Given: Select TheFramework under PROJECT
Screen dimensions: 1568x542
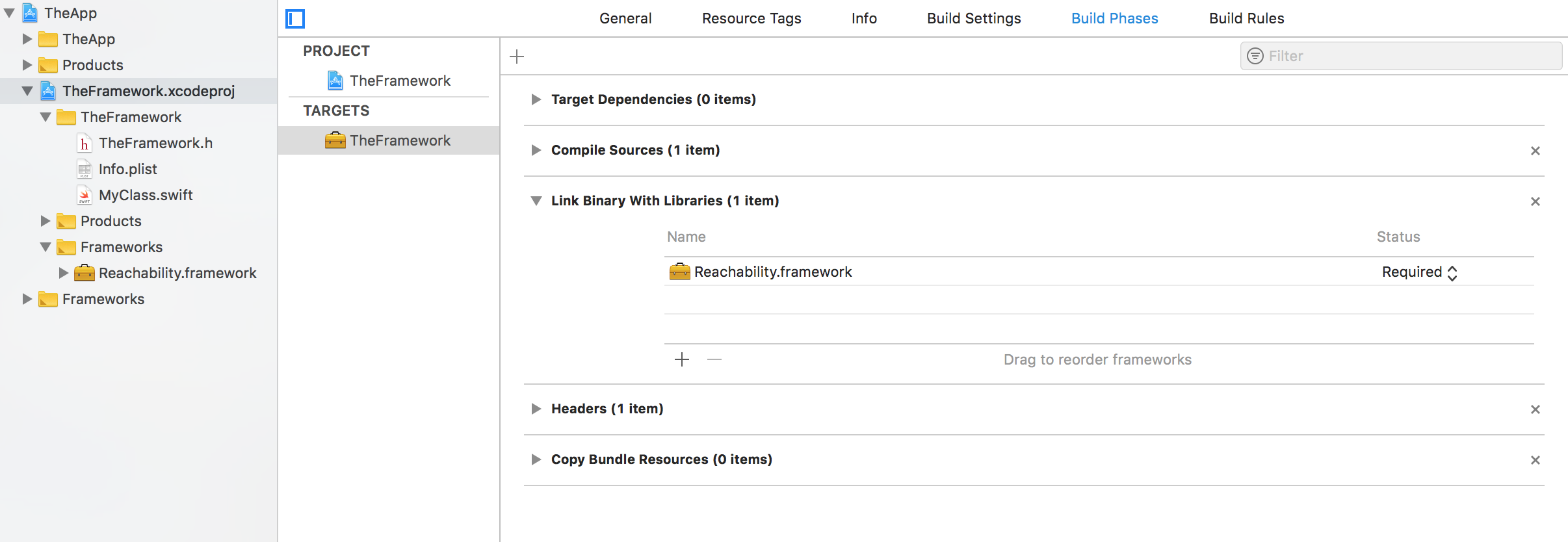Looking at the screenshot, I should pos(400,81).
